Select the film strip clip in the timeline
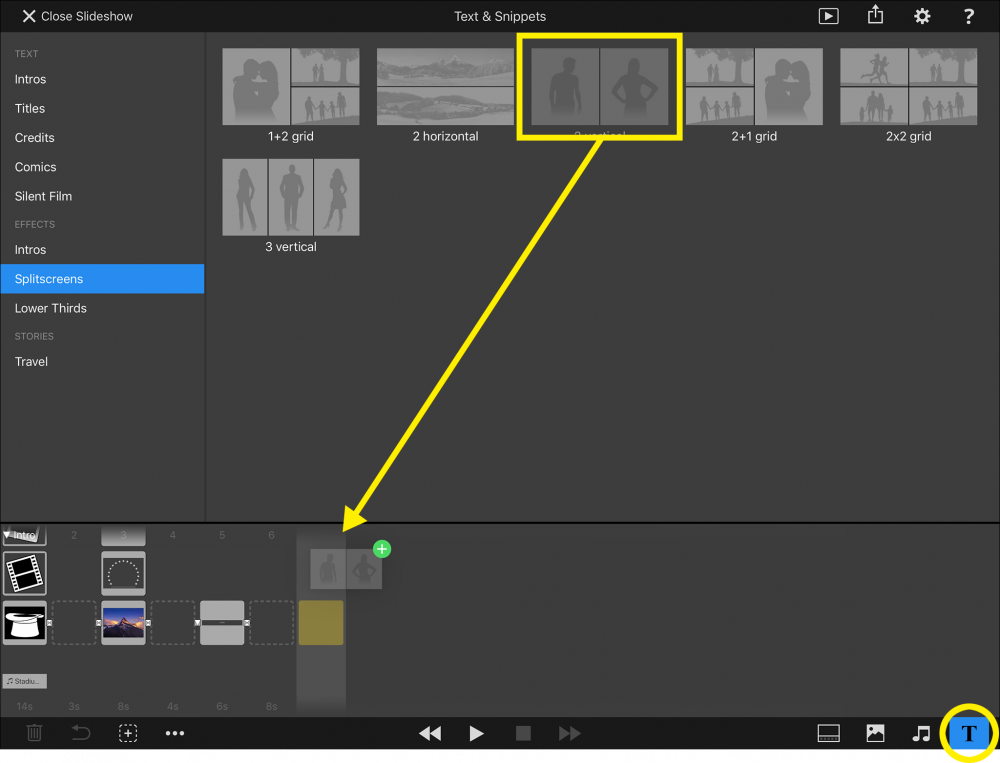Screen dimensions: 1000x763 [x=25, y=573]
